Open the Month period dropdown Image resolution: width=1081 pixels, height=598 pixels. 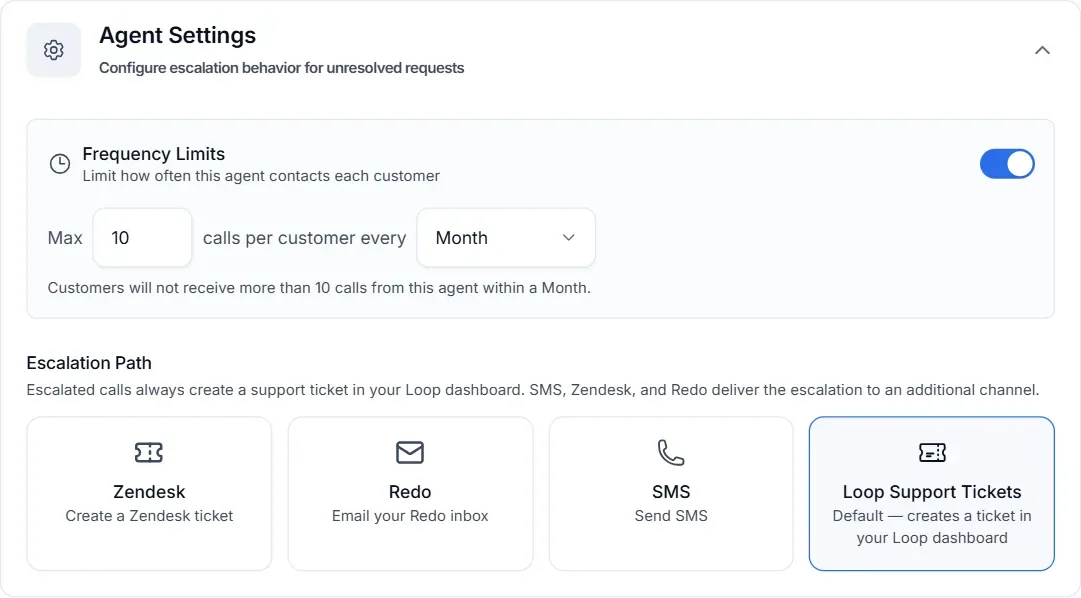pos(506,238)
